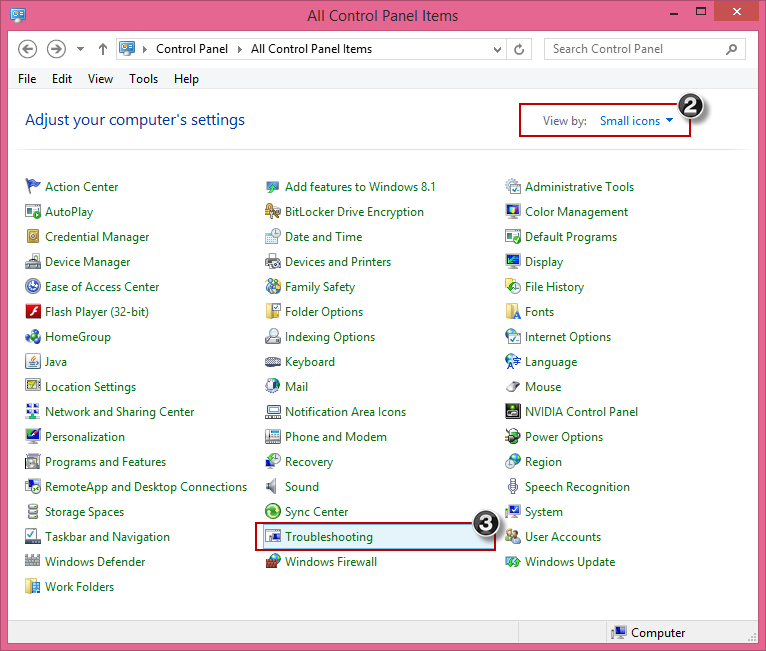
Task: Click the Credential Manager safe icon
Action: point(33,236)
